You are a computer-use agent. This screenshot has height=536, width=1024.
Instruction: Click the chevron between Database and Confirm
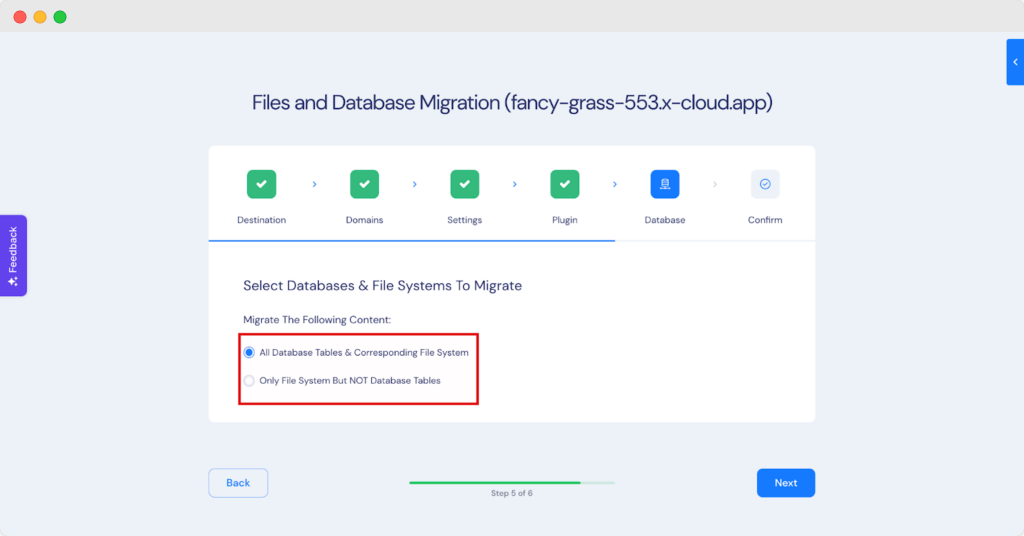click(x=715, y=185)
